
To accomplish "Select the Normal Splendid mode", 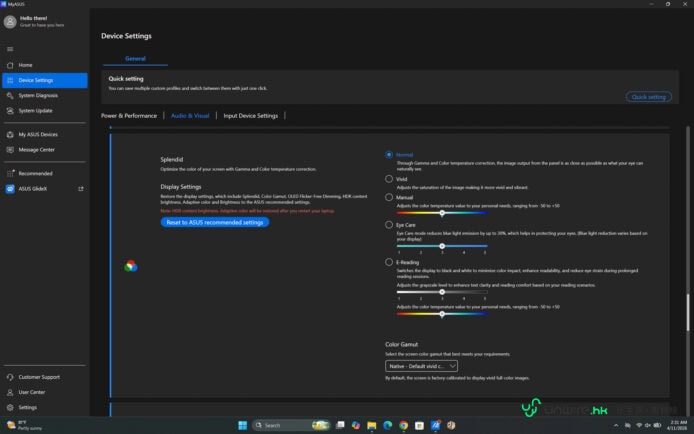I will pos(389,154).
